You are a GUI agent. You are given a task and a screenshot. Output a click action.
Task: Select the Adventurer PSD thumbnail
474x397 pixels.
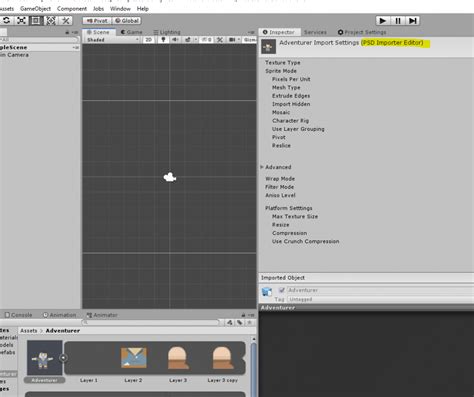click(44, 358)
